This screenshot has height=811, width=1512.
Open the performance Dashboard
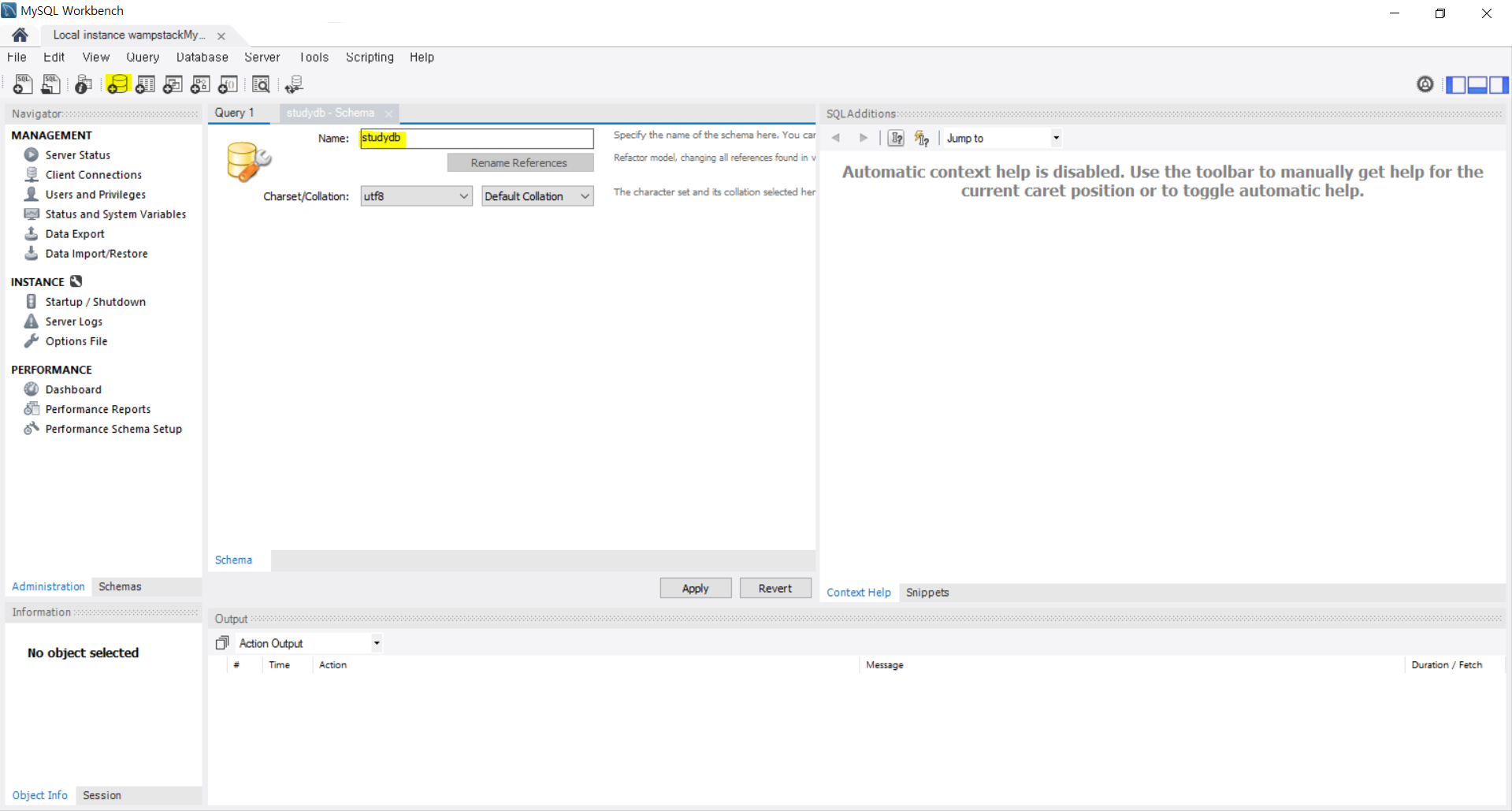[73, 389]
